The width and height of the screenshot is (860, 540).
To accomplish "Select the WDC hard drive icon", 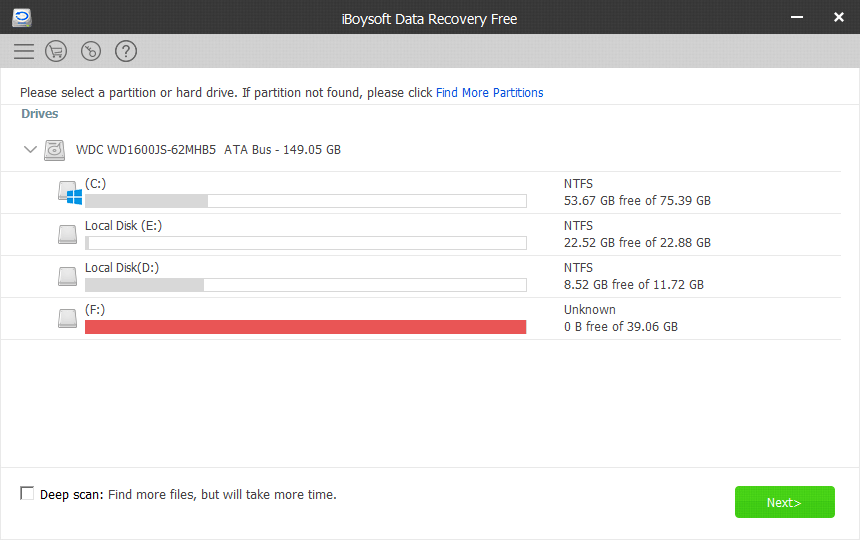I will point(55,150).
